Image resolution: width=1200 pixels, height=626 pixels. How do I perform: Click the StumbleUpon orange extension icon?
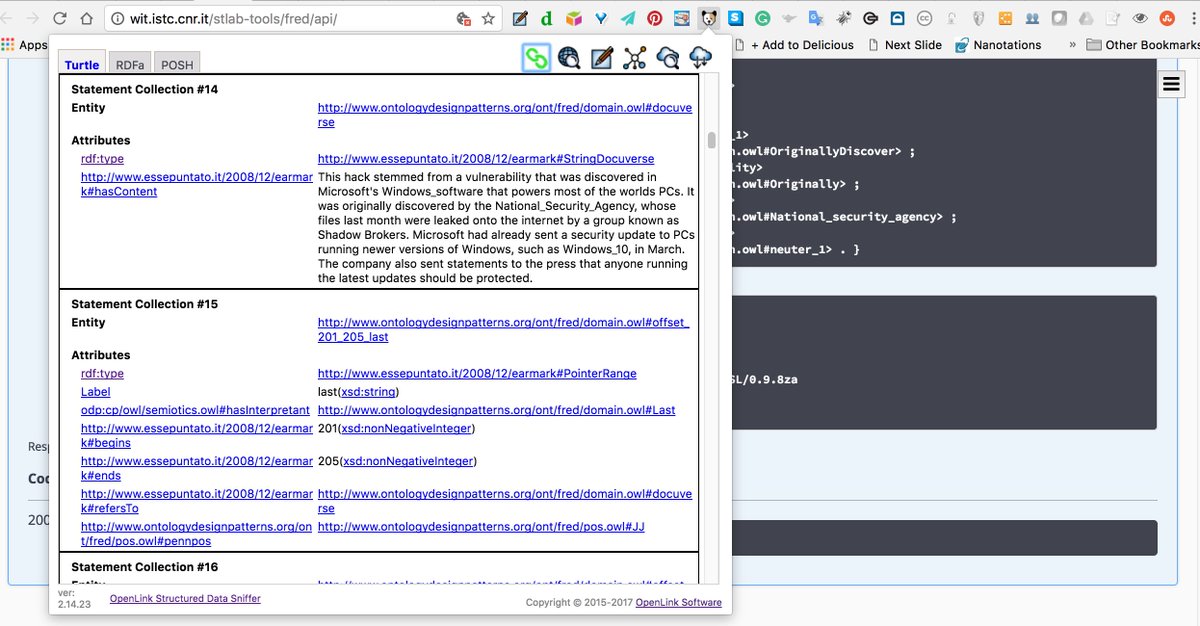pyautogui.click(x=1167, y=18)
